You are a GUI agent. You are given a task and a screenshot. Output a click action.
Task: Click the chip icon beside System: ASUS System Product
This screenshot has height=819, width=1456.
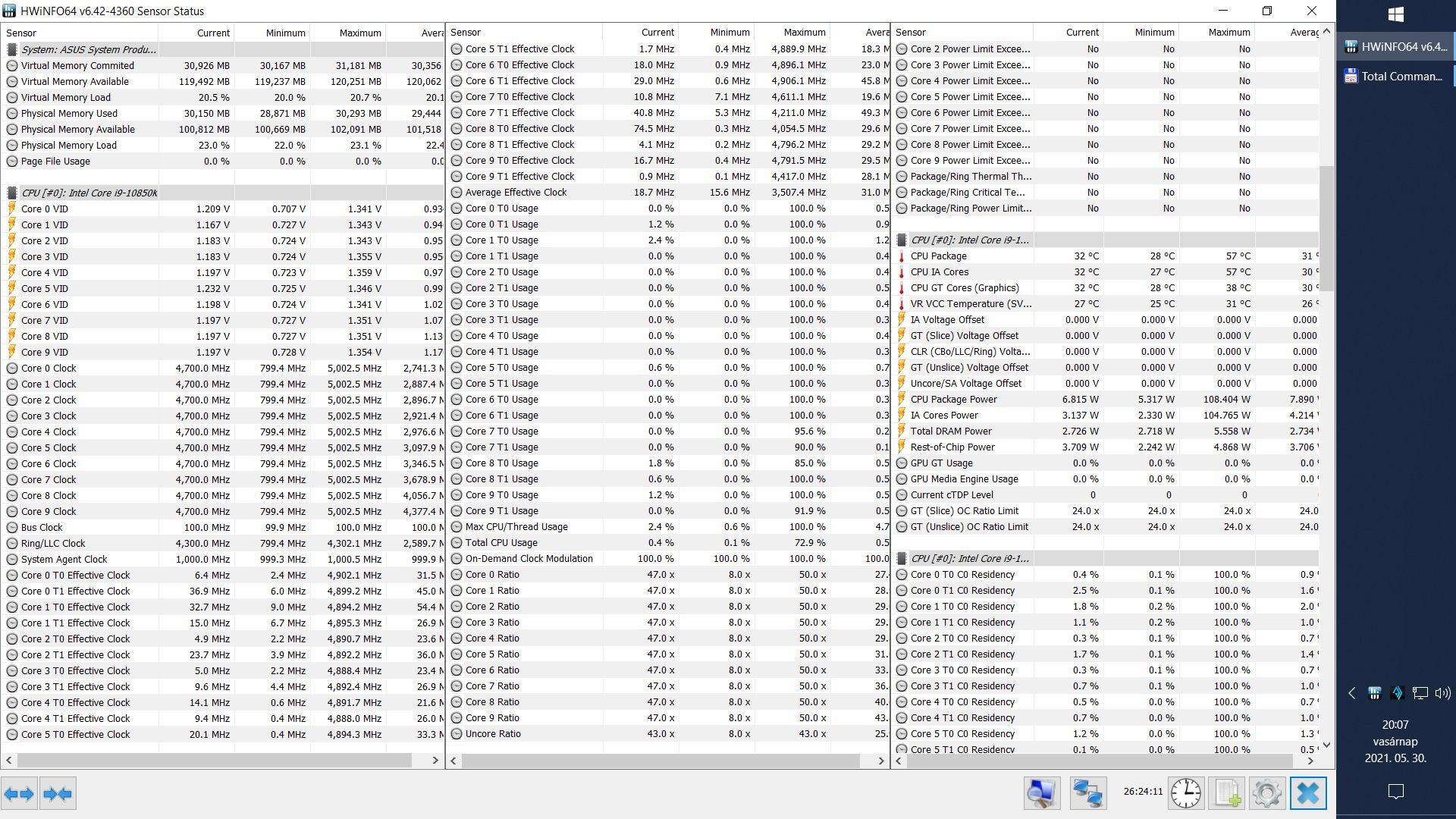[x=12, y=49]
